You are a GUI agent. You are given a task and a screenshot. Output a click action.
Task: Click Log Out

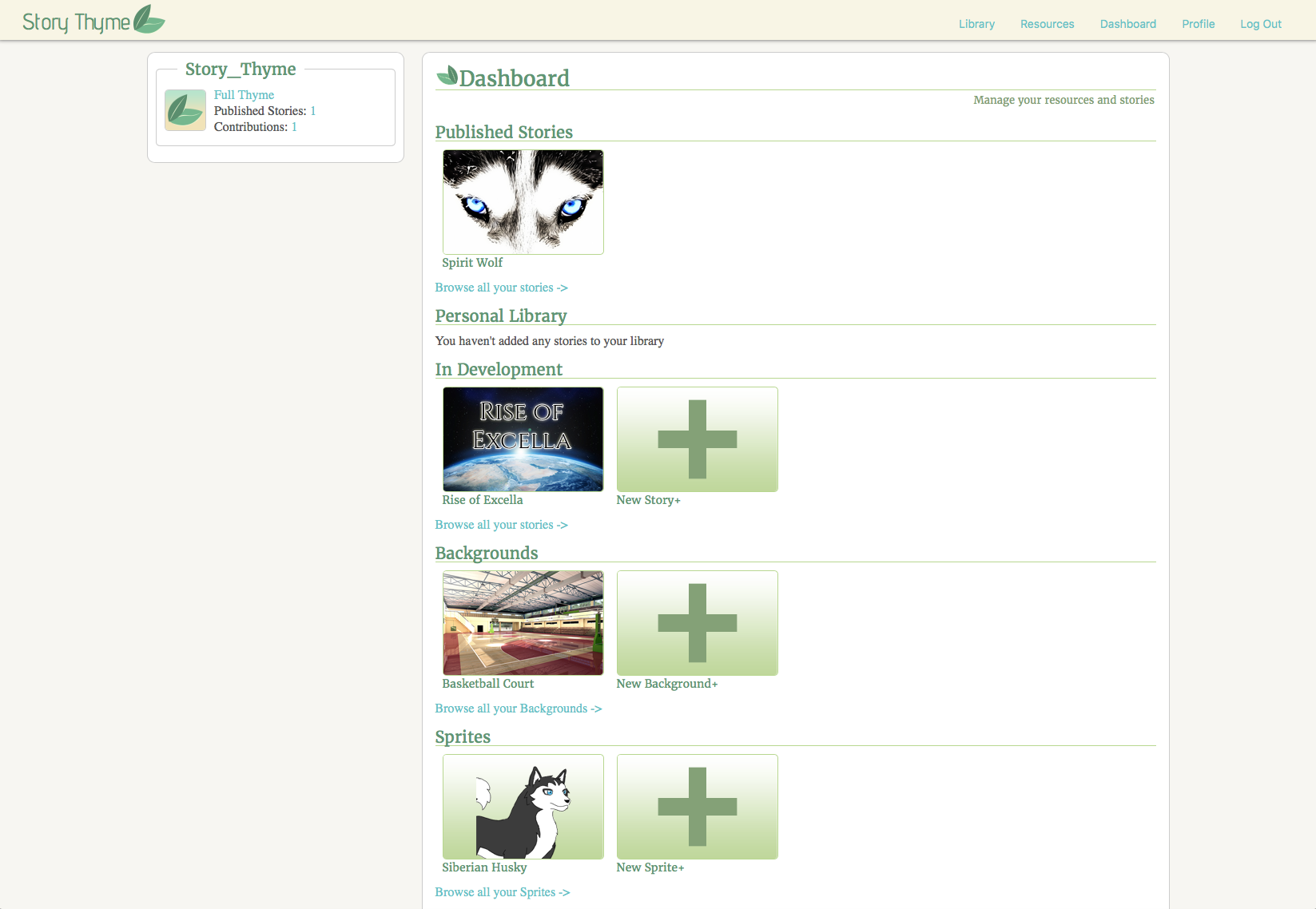click(x=1260, y=24)
